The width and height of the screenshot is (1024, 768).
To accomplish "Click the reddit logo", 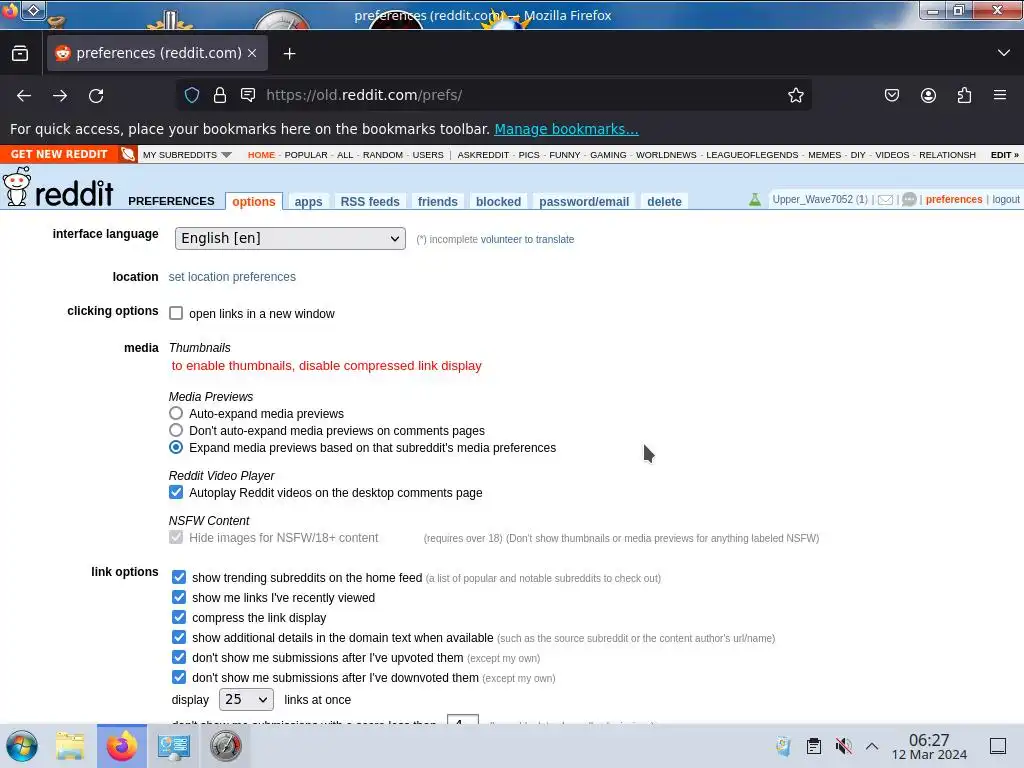I will 58,187.
